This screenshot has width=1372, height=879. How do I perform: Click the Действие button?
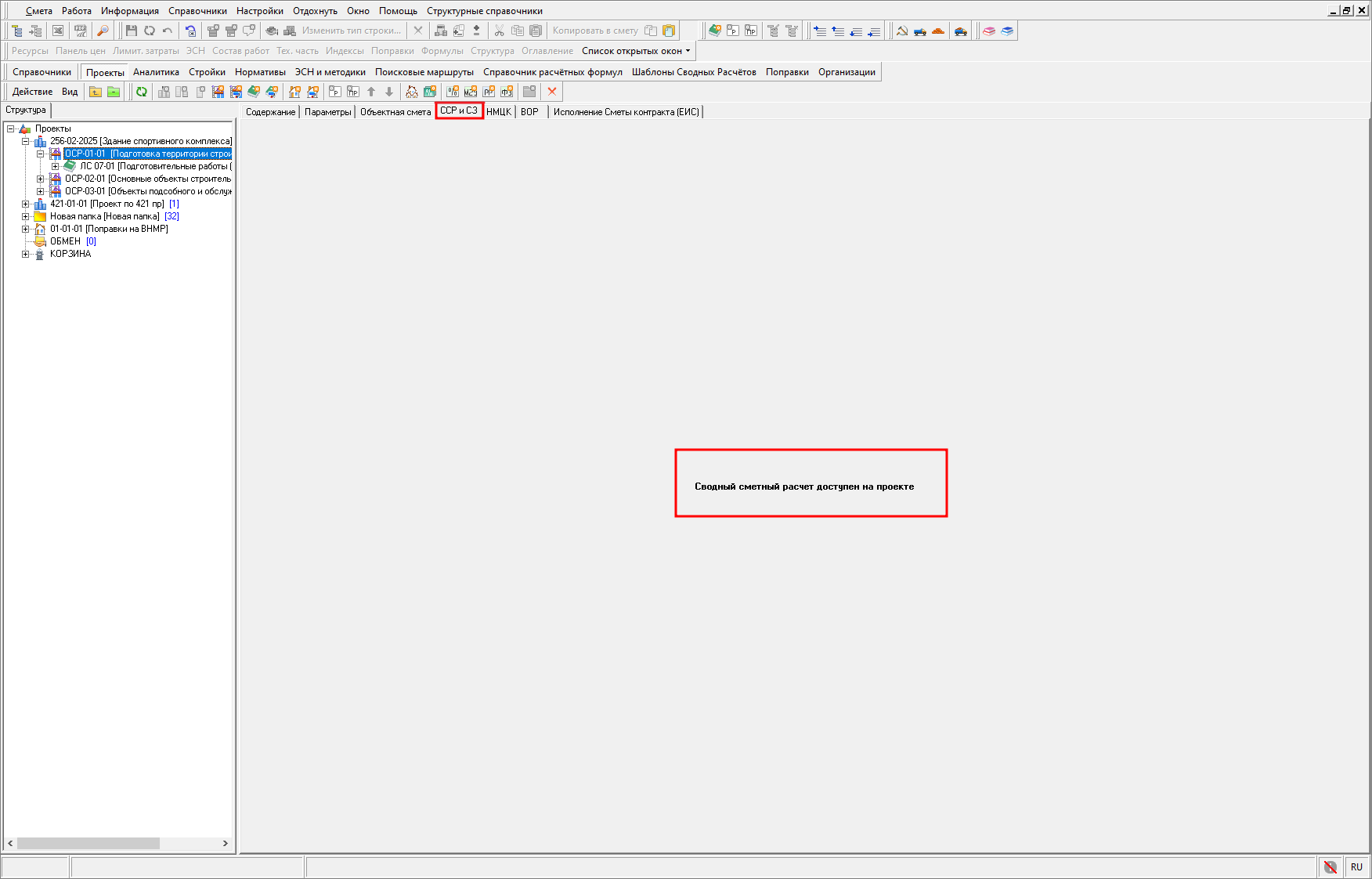point(32,92)
